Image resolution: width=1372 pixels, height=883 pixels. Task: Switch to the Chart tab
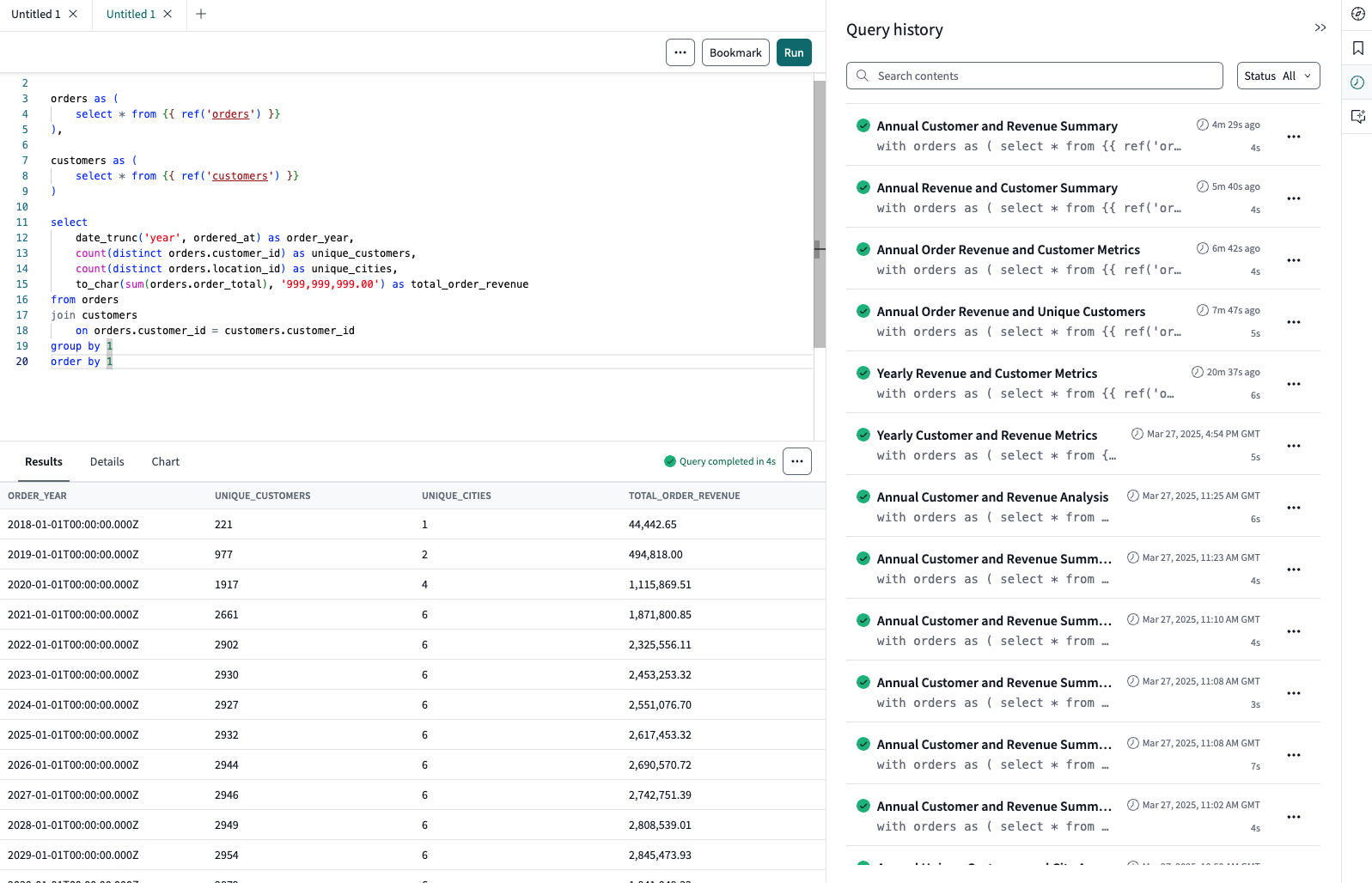165,461
